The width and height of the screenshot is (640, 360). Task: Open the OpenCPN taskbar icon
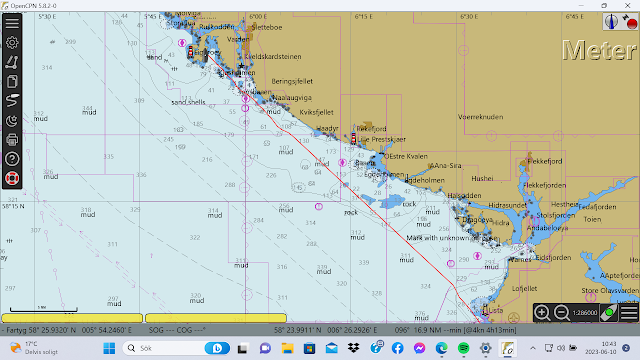coord(507,348)
